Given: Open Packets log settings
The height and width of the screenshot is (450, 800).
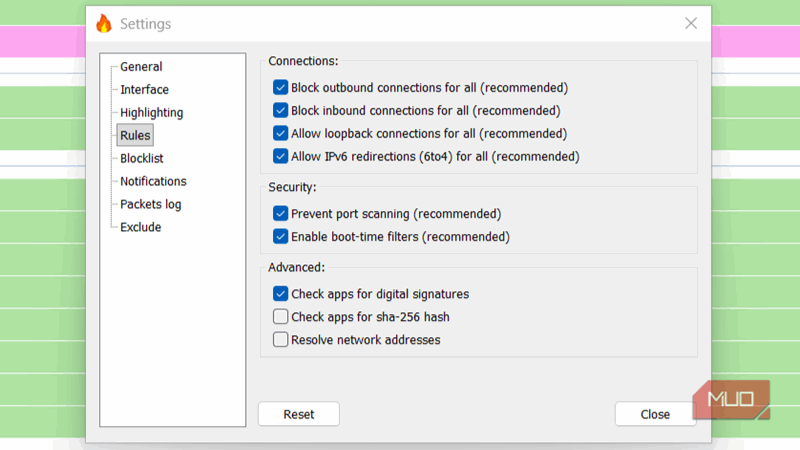Looking at the screenshot, I should pos(150,205).
